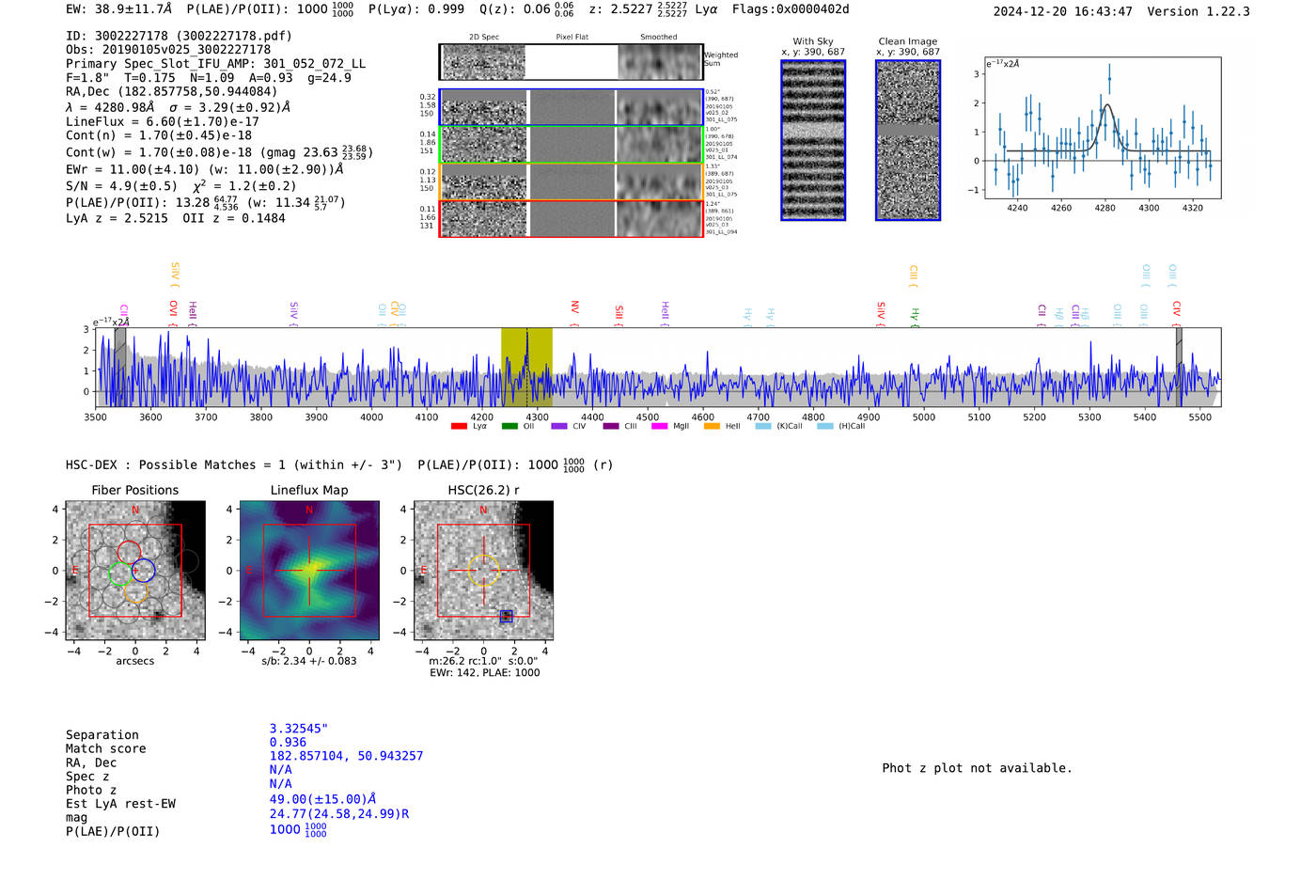The height and width of the screenshot is (896, 1316).
Task: Click the red Lyα legend swatch
Action: pos(459,427)
